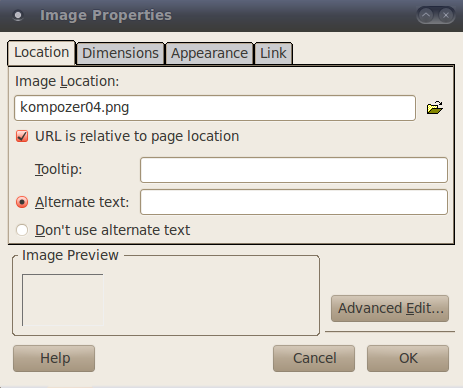Viewport: 463px width, 388px height.
Task: Confirm with the OK button
Action: [x=408, y=358]
